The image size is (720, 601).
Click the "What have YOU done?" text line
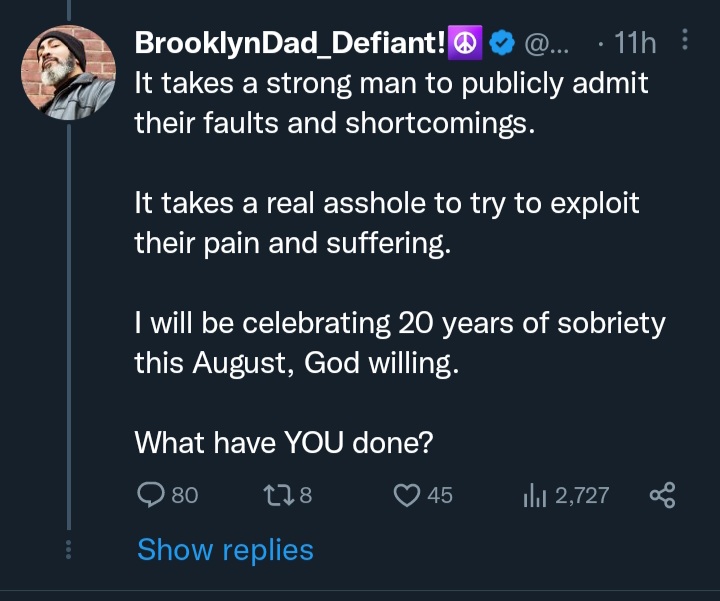pos(284,442)
